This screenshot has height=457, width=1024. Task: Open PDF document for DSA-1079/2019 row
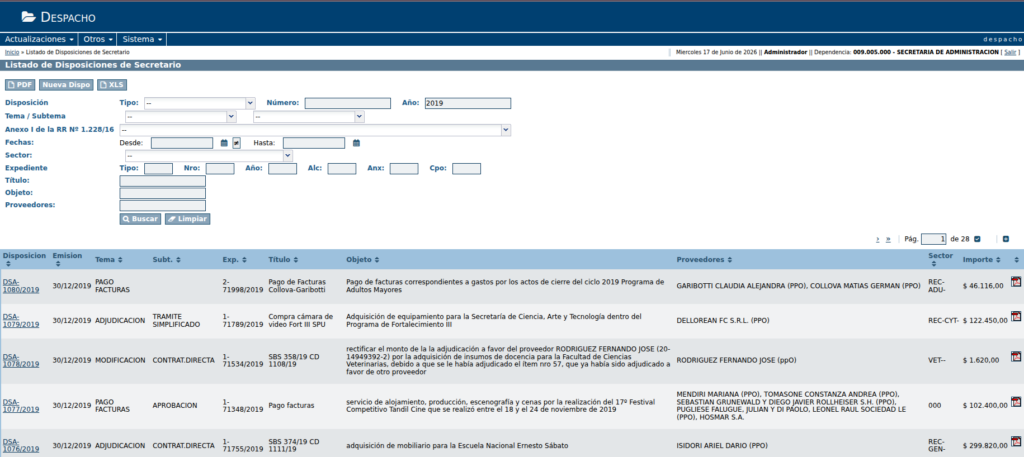(1016, 316)
